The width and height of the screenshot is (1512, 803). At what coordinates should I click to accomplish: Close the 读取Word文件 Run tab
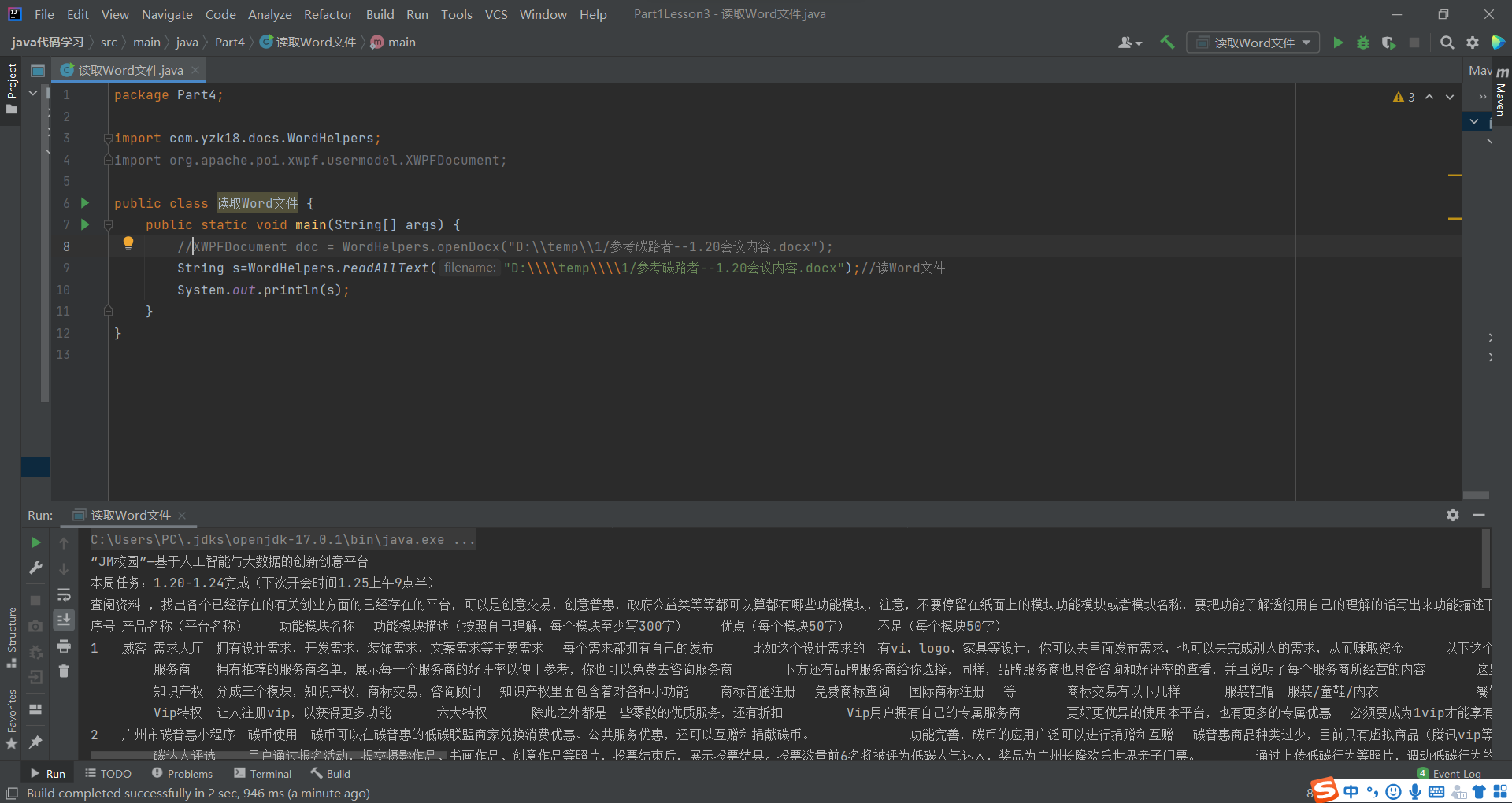coord(182,515)
